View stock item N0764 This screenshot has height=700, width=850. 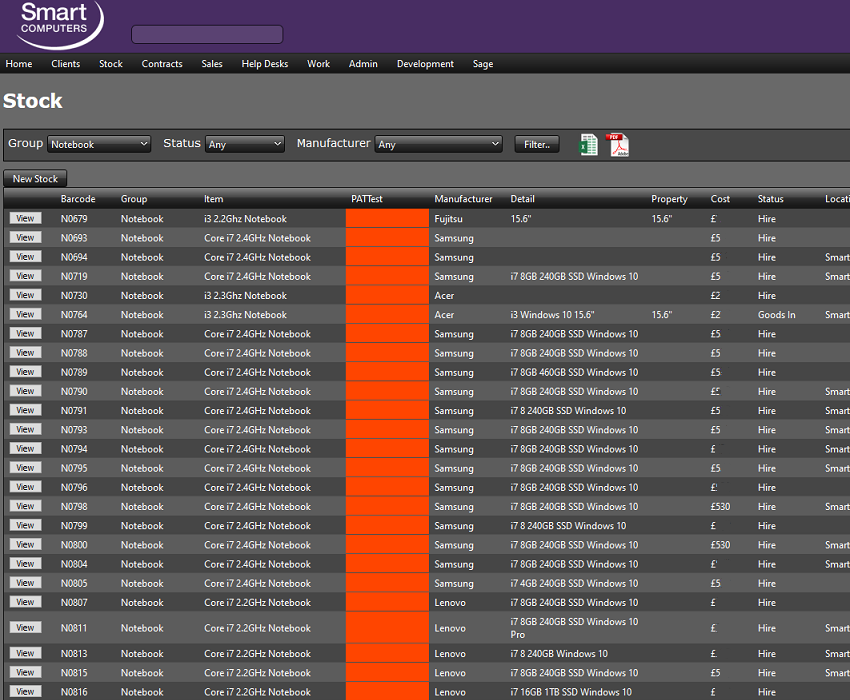pos(25,314)
